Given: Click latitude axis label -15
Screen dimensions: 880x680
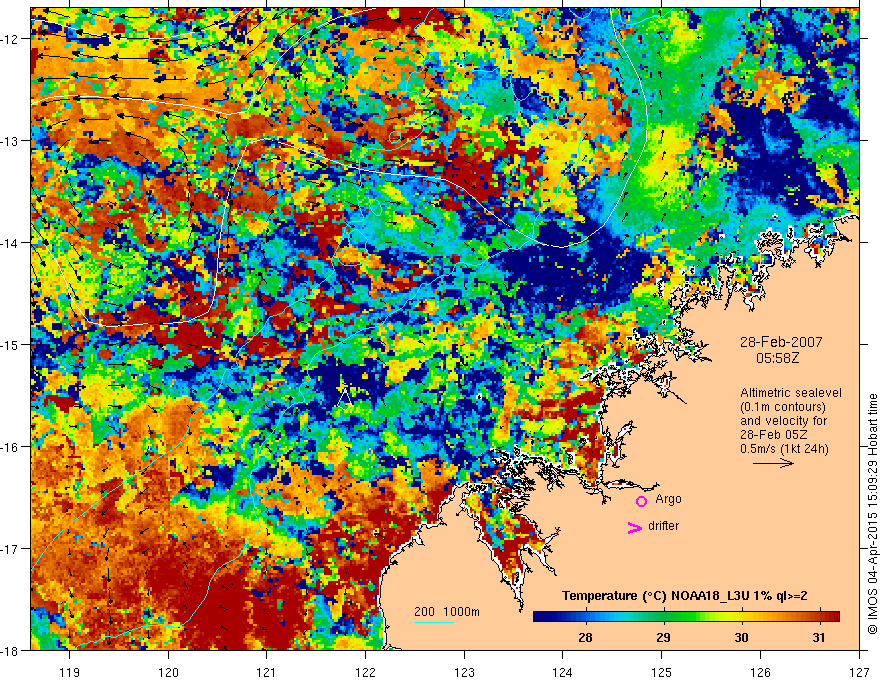Looking at the screenshot, I should tap(10, 345).
